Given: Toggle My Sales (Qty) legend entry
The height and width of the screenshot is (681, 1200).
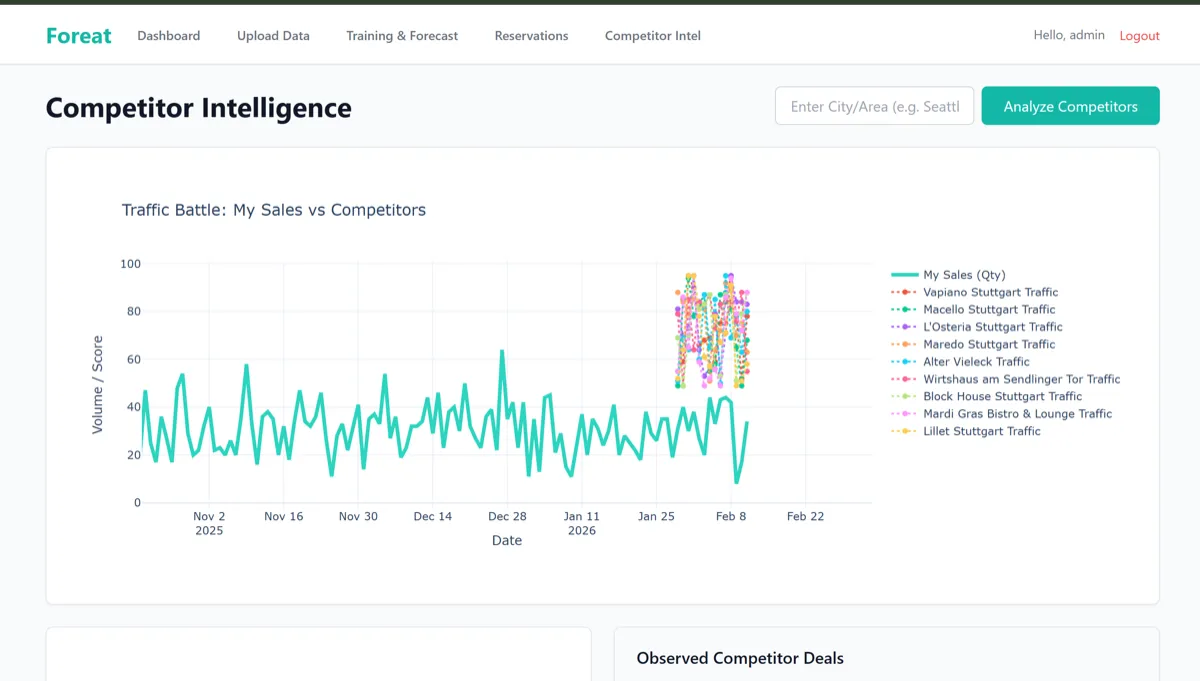Looking at the screenshot, I should pyautogui.click(x=964, y=275).
